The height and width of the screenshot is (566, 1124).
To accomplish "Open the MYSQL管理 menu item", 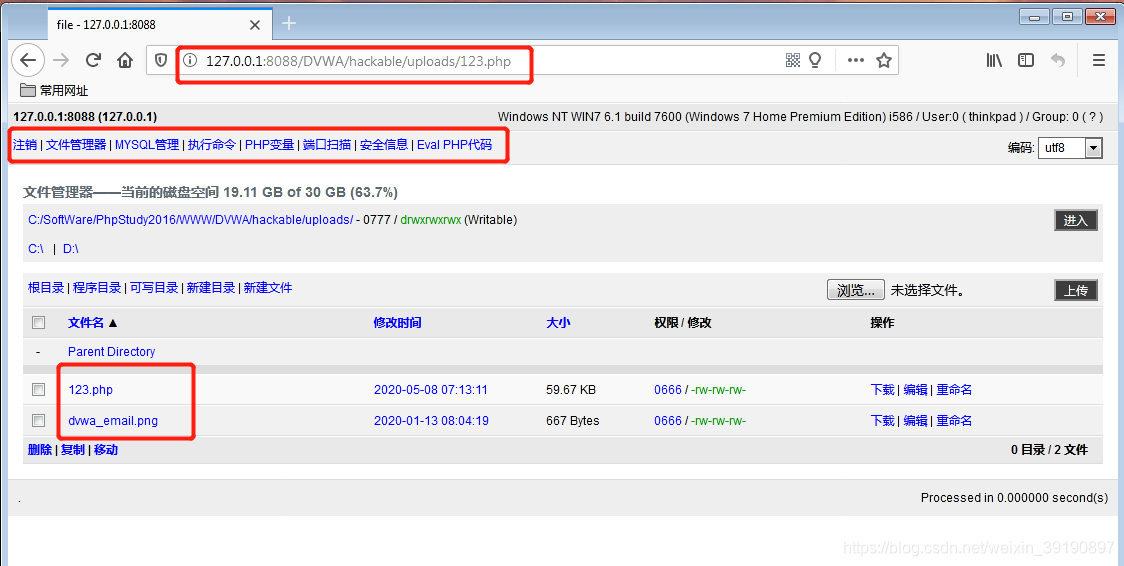I will (x=147, y=145).
